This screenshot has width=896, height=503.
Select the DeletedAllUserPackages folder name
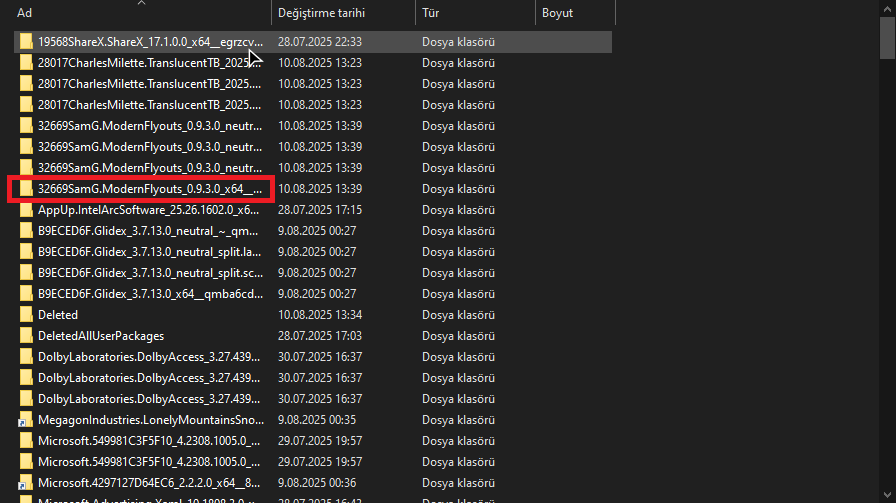point(101,336)
